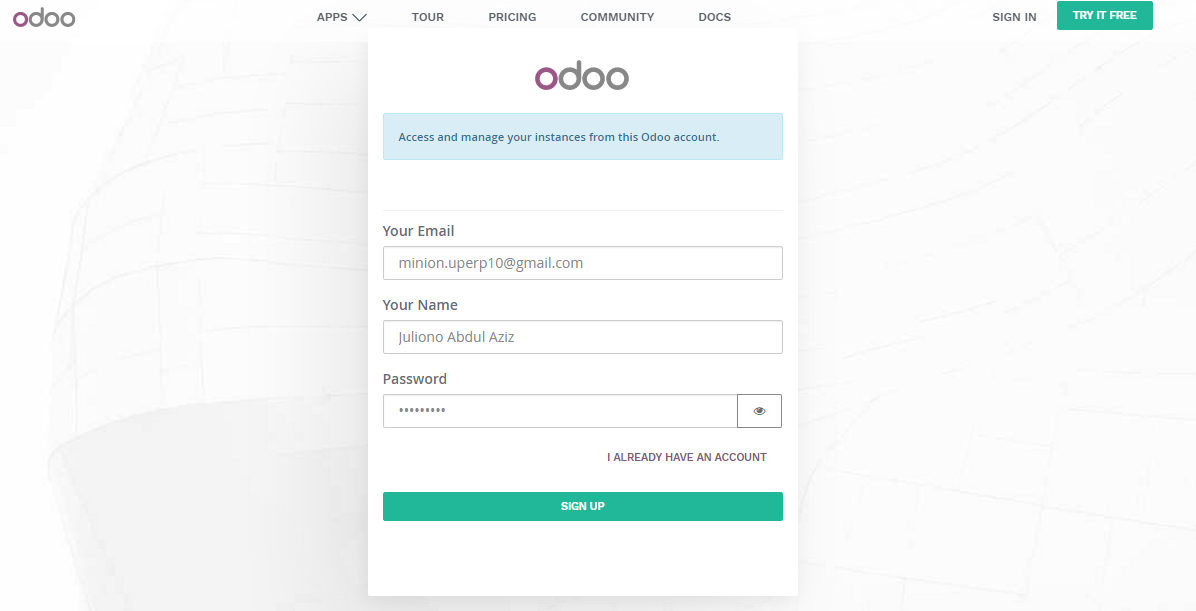
Task: Click the Odoo logo in top-left corner
Action: 44,18
